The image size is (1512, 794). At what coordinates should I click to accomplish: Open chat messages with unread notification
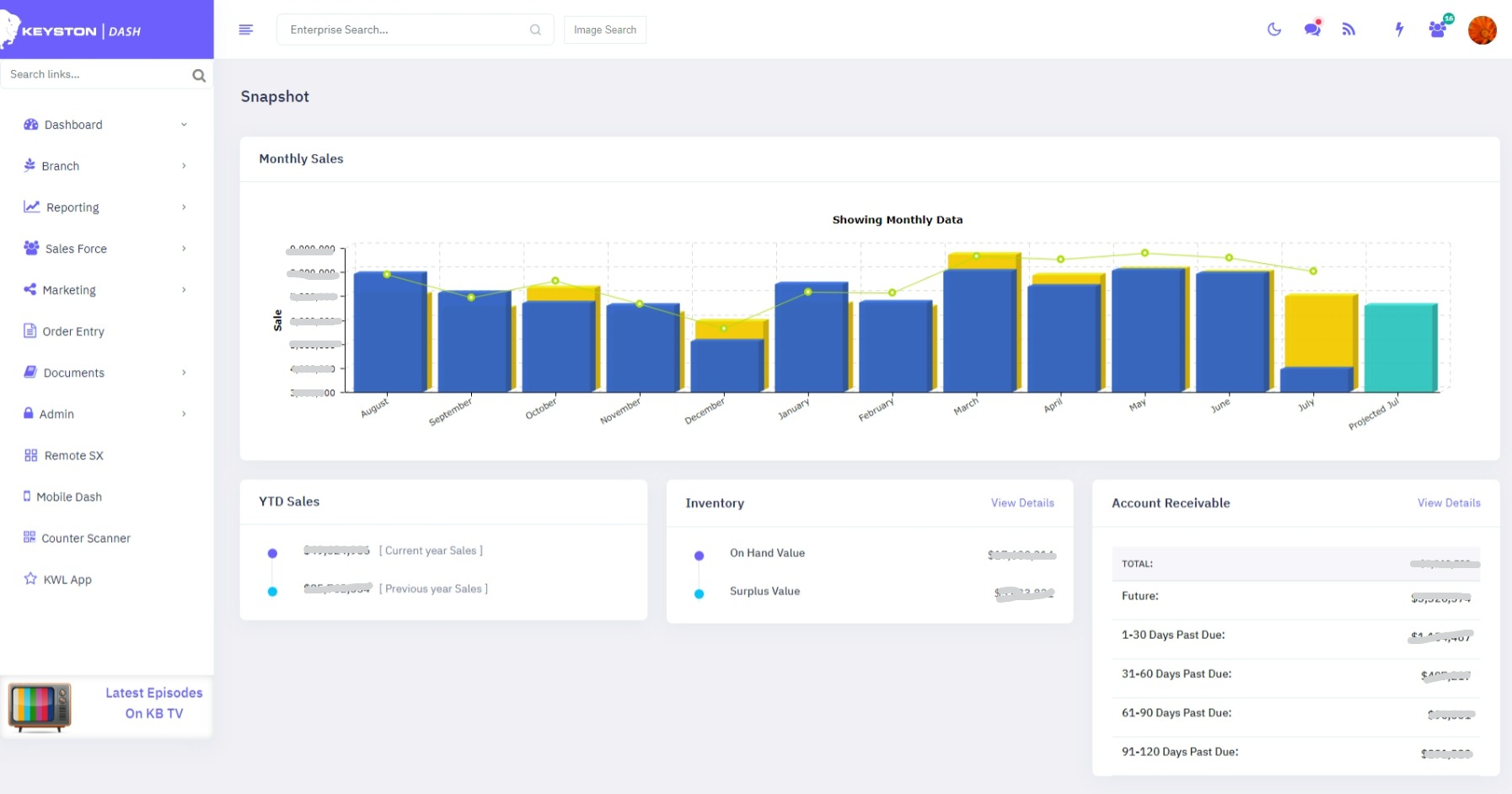pos(1311,29)
